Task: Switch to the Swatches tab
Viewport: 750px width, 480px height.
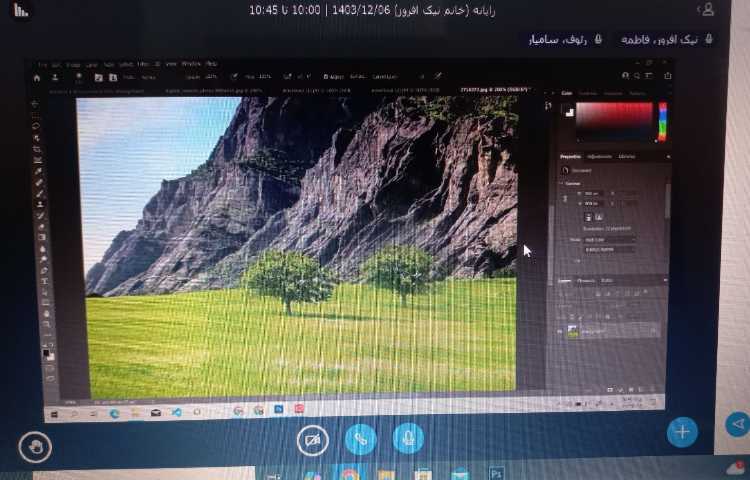Action: click(x=588, y=93)
